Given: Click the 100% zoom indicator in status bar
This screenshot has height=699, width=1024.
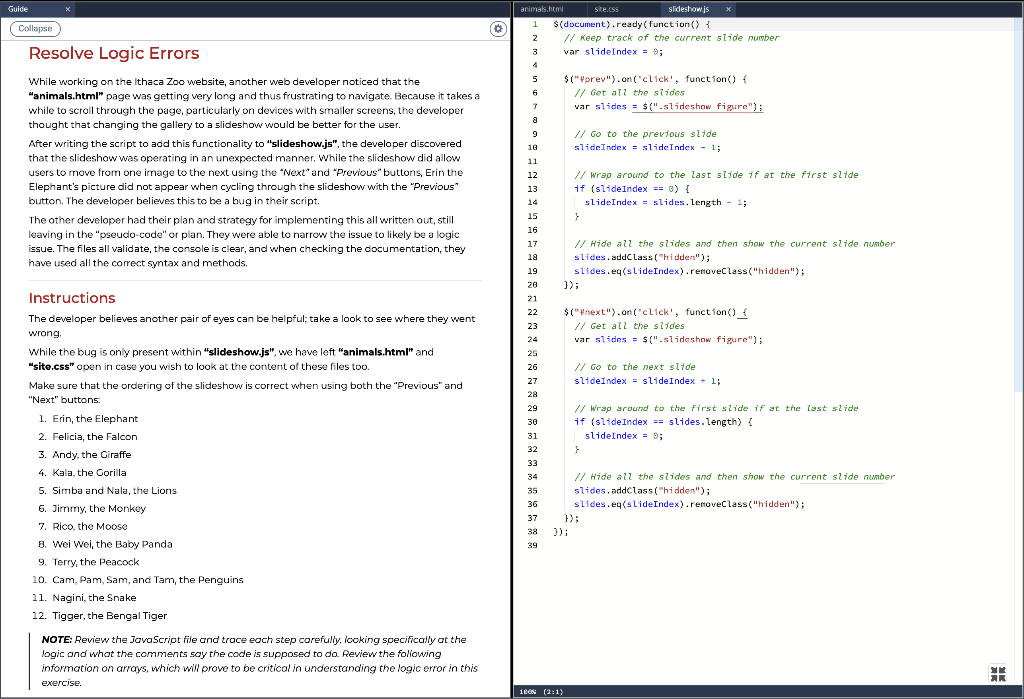Looking at the screenshot, I should pos(528,691).
